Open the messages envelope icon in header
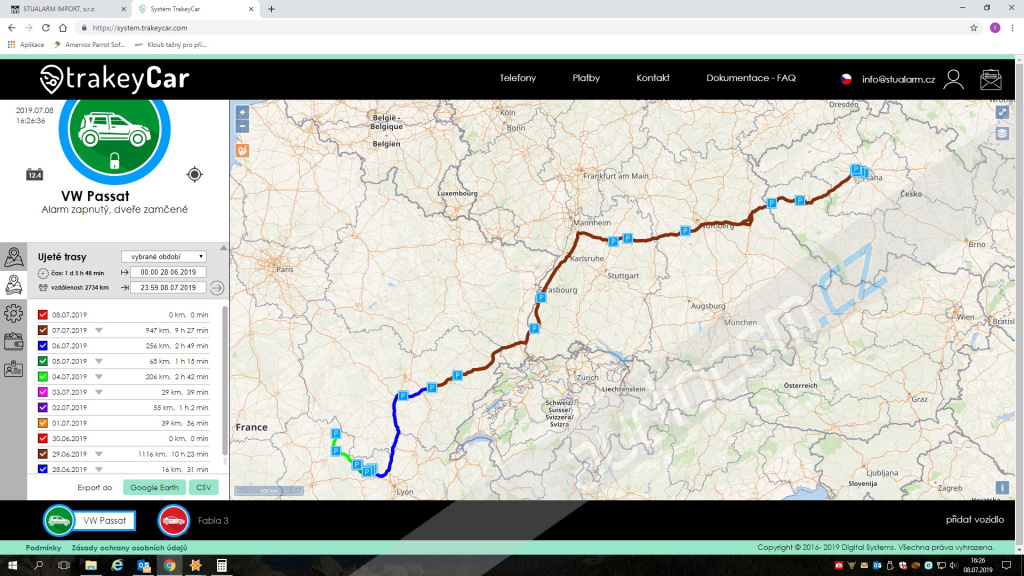Viewport: 1024px width, 576px height. tap(991, 80)
